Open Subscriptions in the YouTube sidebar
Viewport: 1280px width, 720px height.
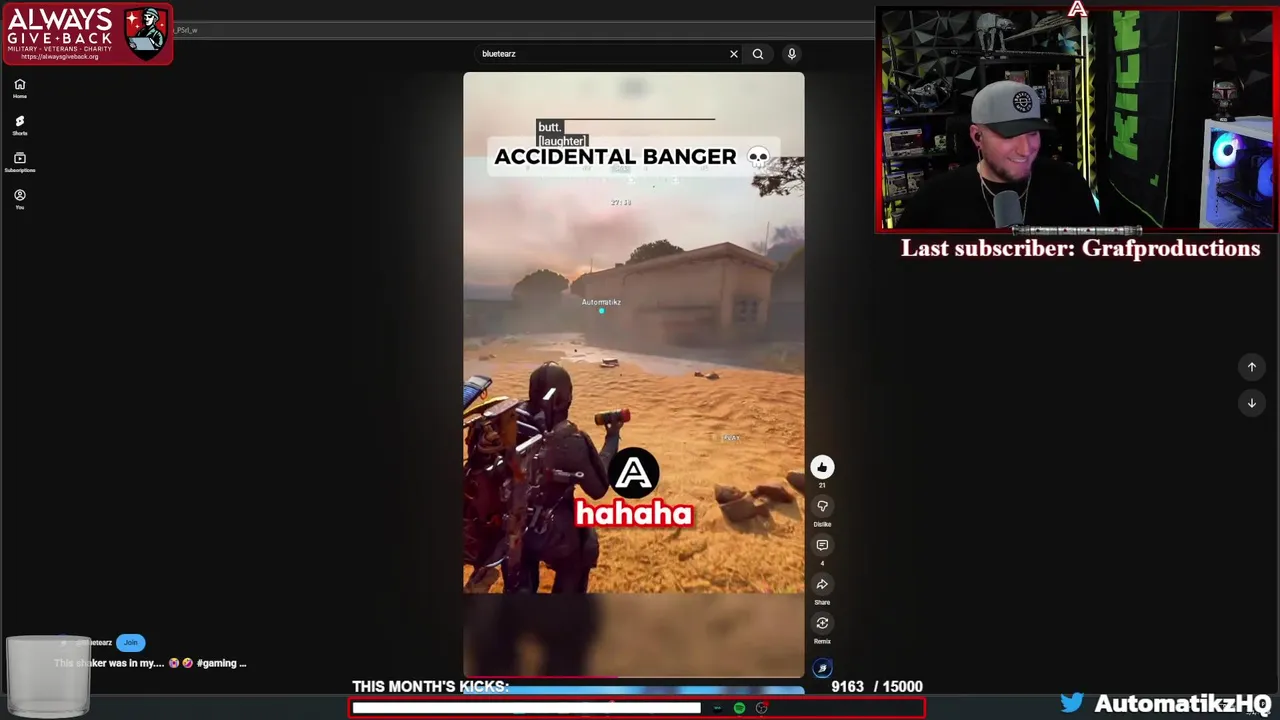coord(19,162)
